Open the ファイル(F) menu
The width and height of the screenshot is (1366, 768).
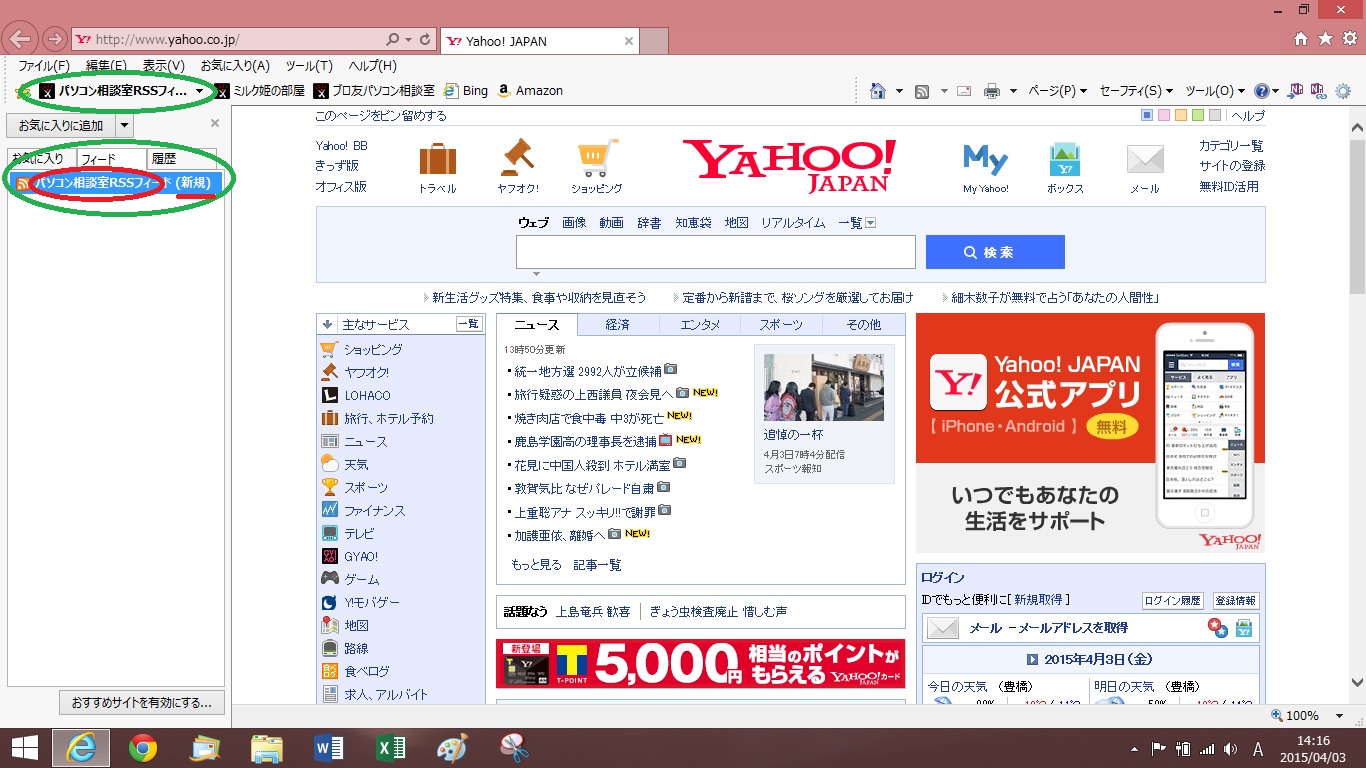44,66
